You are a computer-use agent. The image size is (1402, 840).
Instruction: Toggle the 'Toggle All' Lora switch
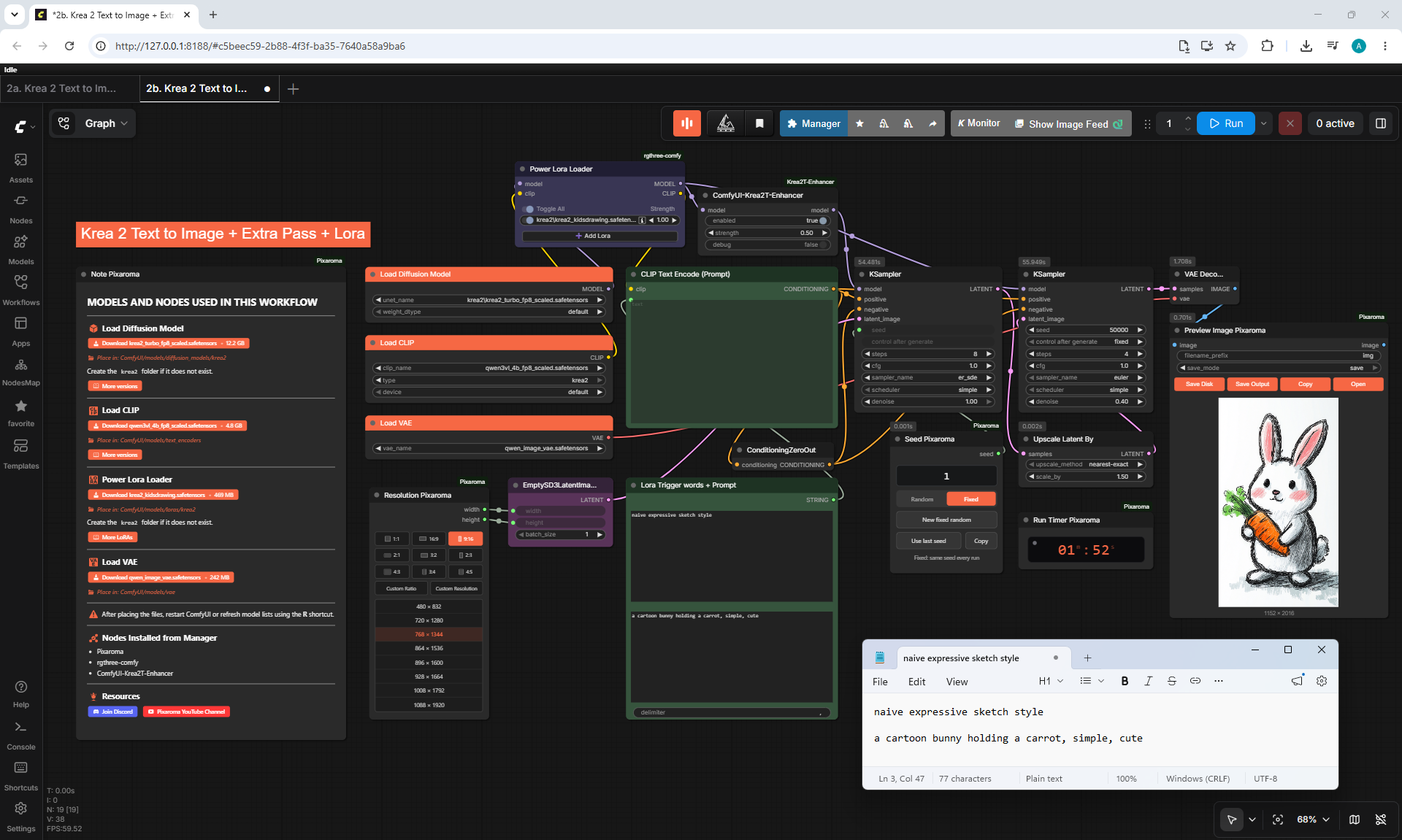[528, 209]
